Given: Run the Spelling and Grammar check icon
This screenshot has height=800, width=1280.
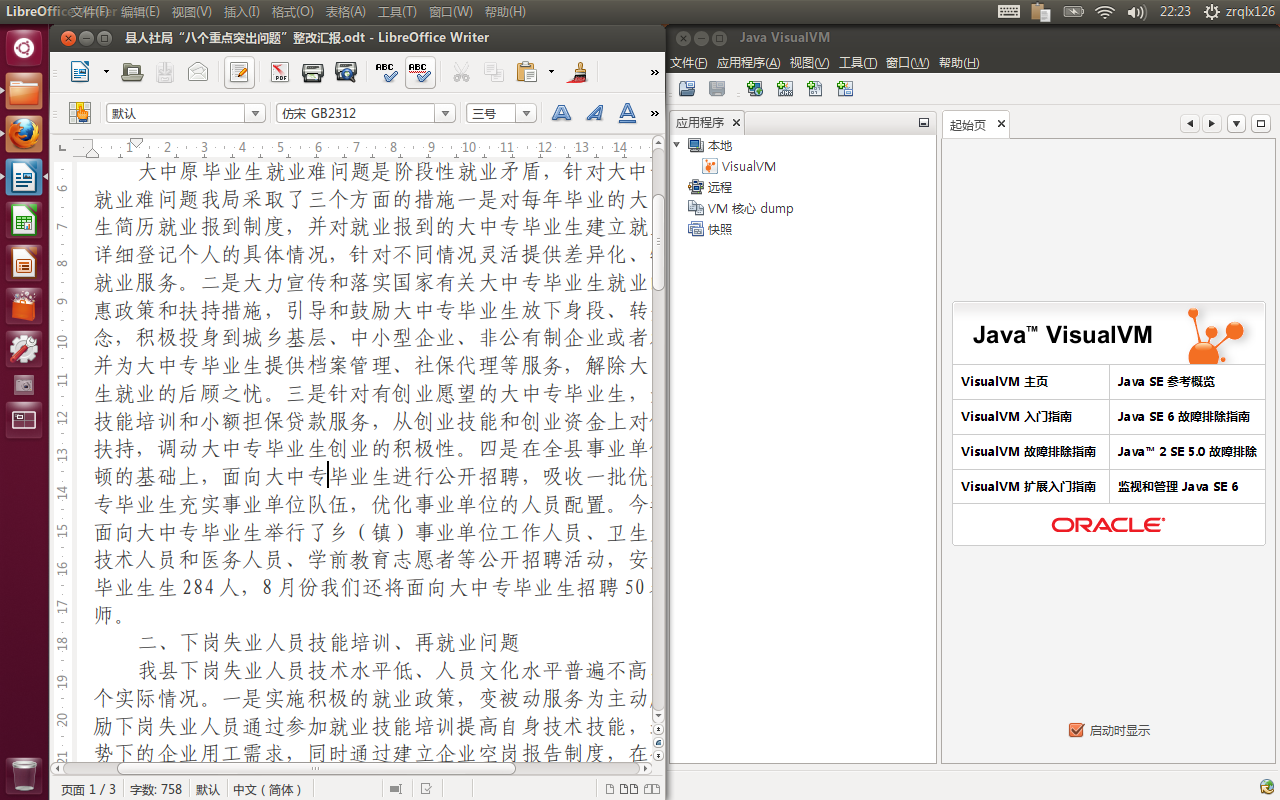Looking at the screenshot, I should tap(386, 72).
